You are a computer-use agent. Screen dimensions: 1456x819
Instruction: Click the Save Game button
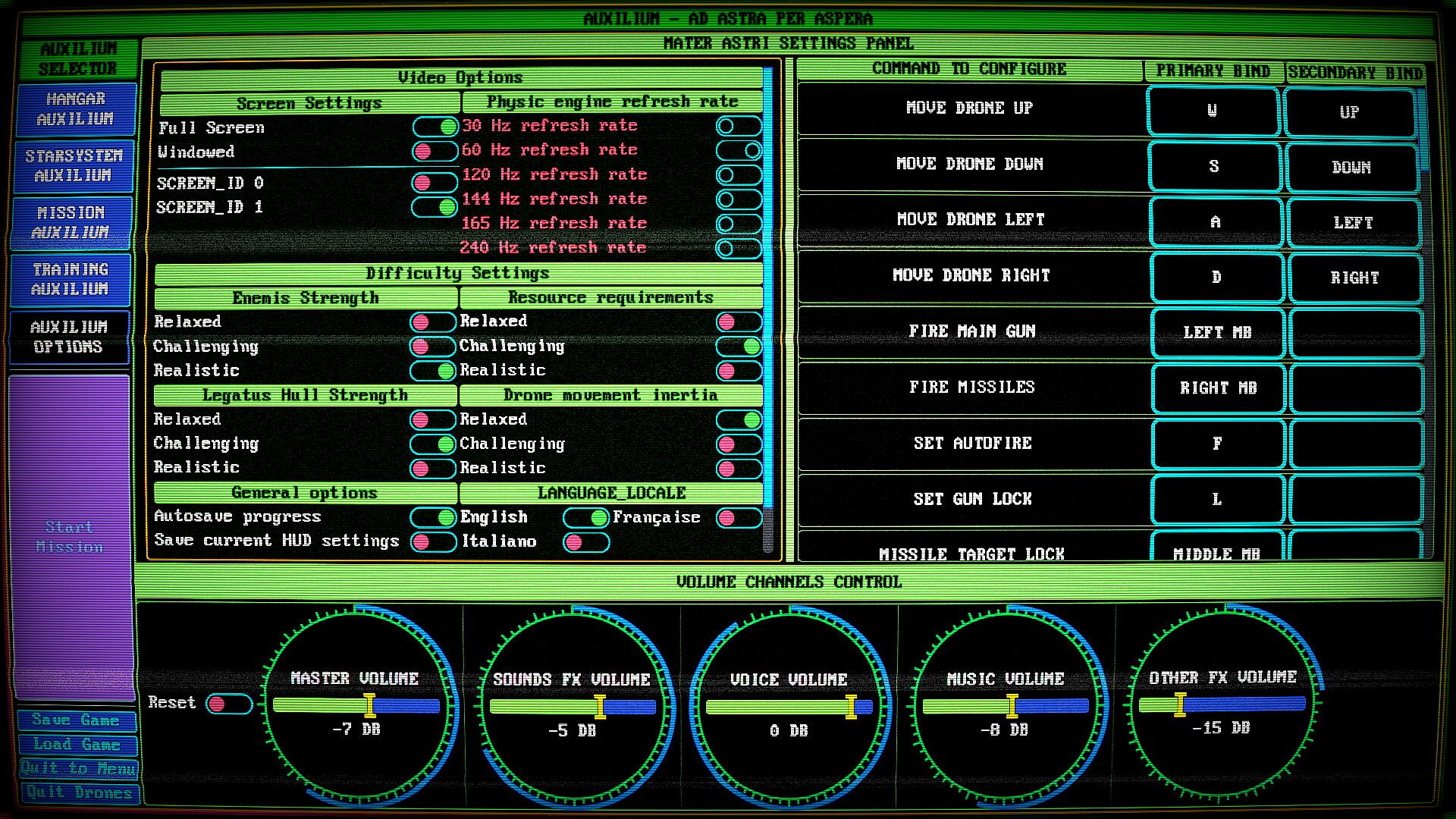76,720
